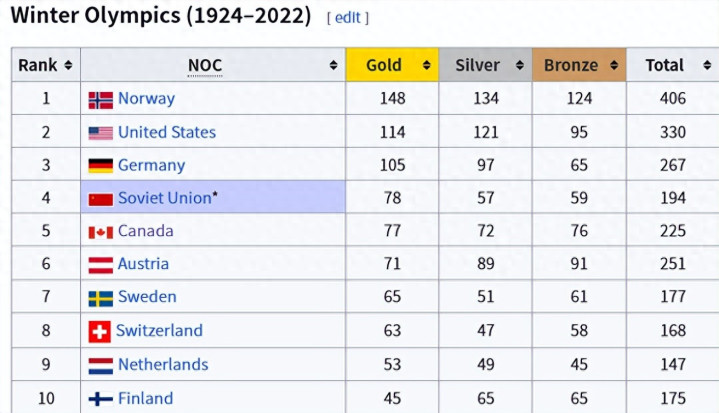Click the Sweden flag icon
The height and width of the screenshot is (413, 719).
click(100, 297)
